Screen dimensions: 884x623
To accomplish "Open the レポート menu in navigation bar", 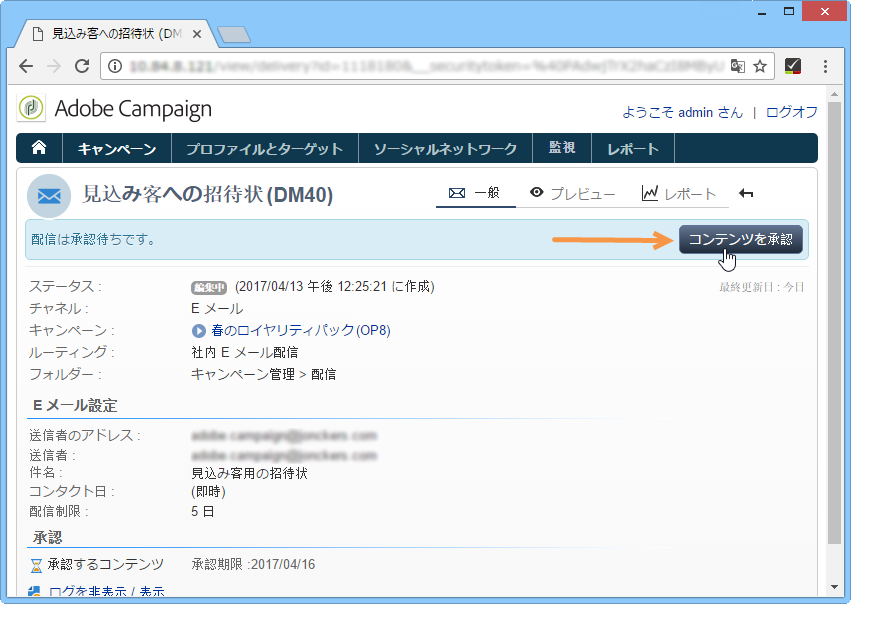I will 633,148.
